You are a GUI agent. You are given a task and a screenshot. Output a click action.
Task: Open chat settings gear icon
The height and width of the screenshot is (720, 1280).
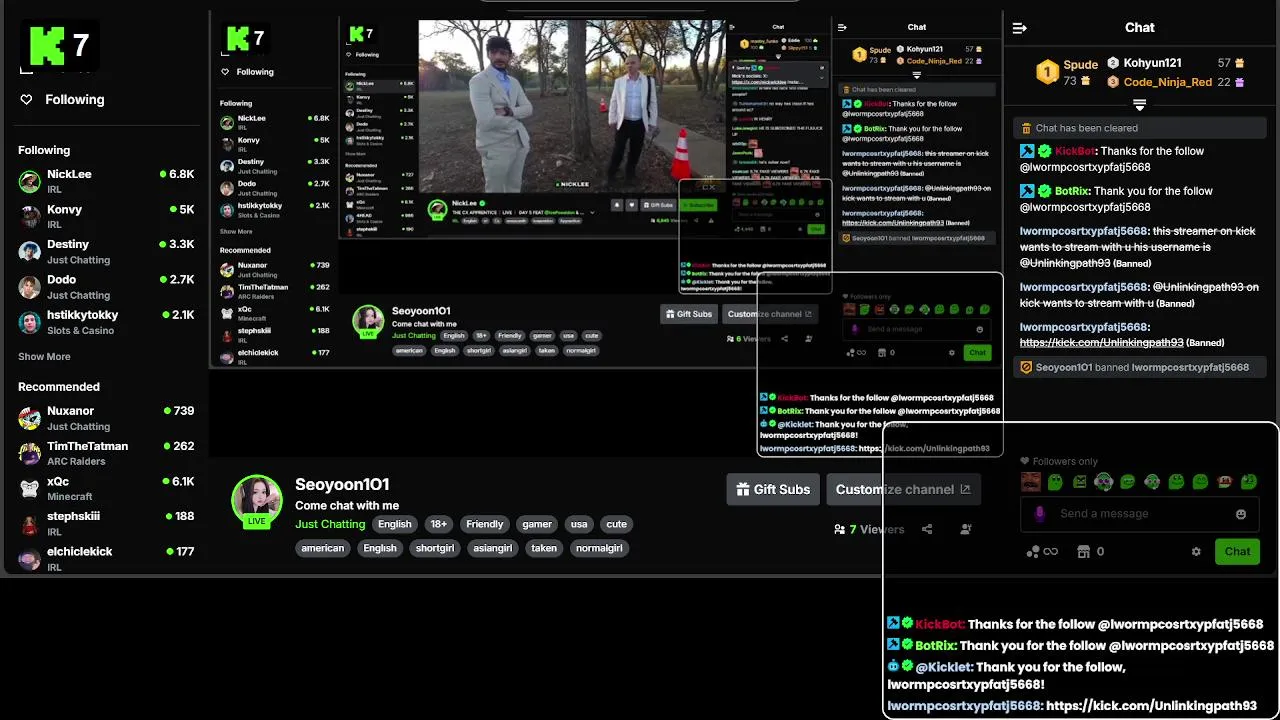(x=1196, y=551)
